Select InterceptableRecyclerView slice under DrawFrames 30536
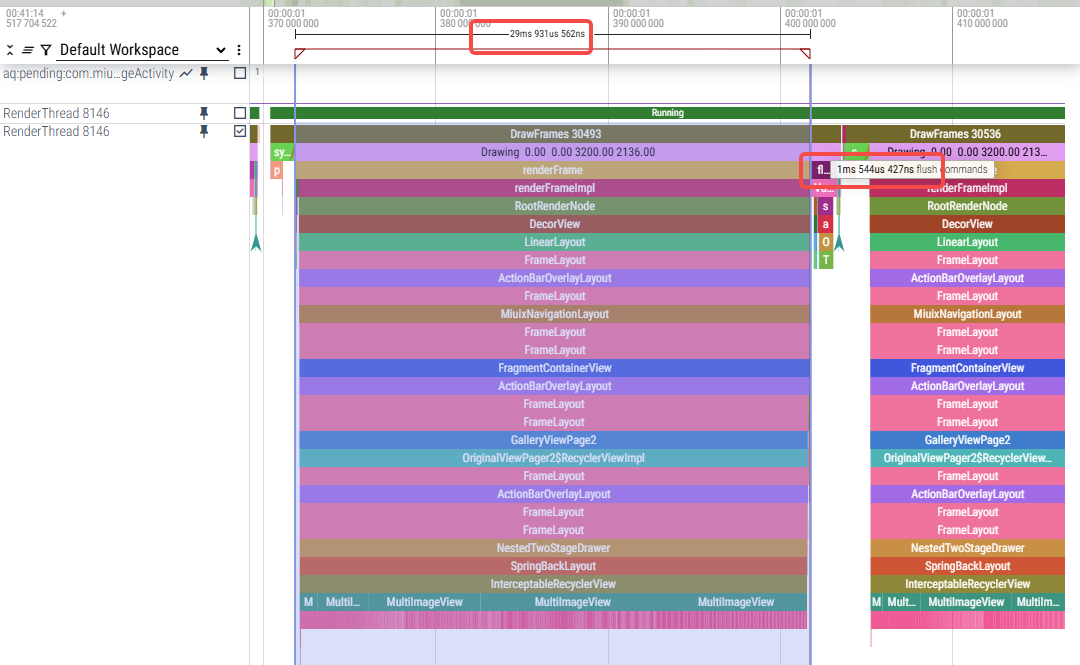The width and height of the screenshot is (1080, 665). pyautogui.click(x=967, y=583)
